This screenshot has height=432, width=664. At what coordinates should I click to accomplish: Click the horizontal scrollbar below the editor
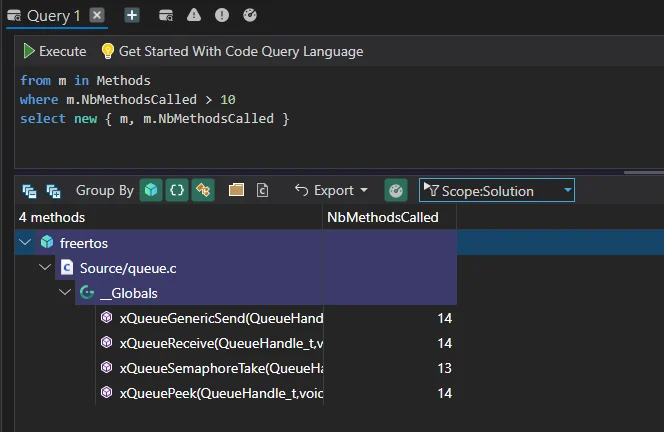tap(644, 172)
